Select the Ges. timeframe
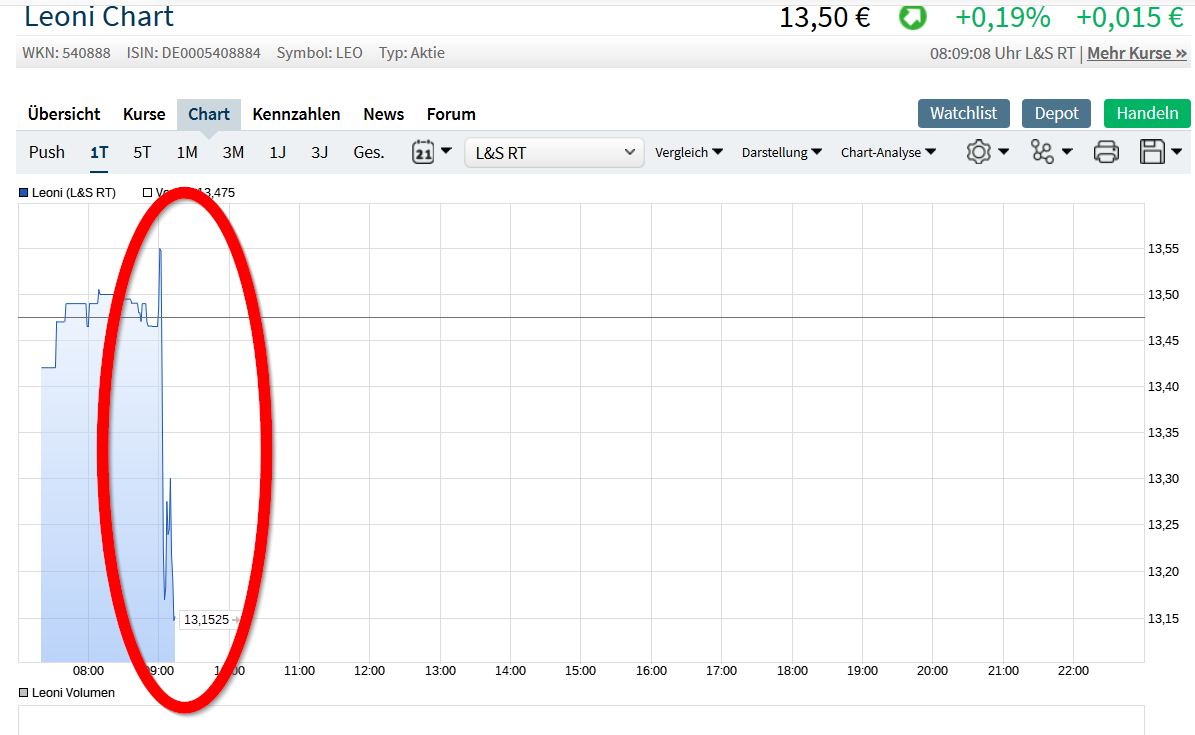Screen dimensions: 1195x735 (x=369, y=152)
